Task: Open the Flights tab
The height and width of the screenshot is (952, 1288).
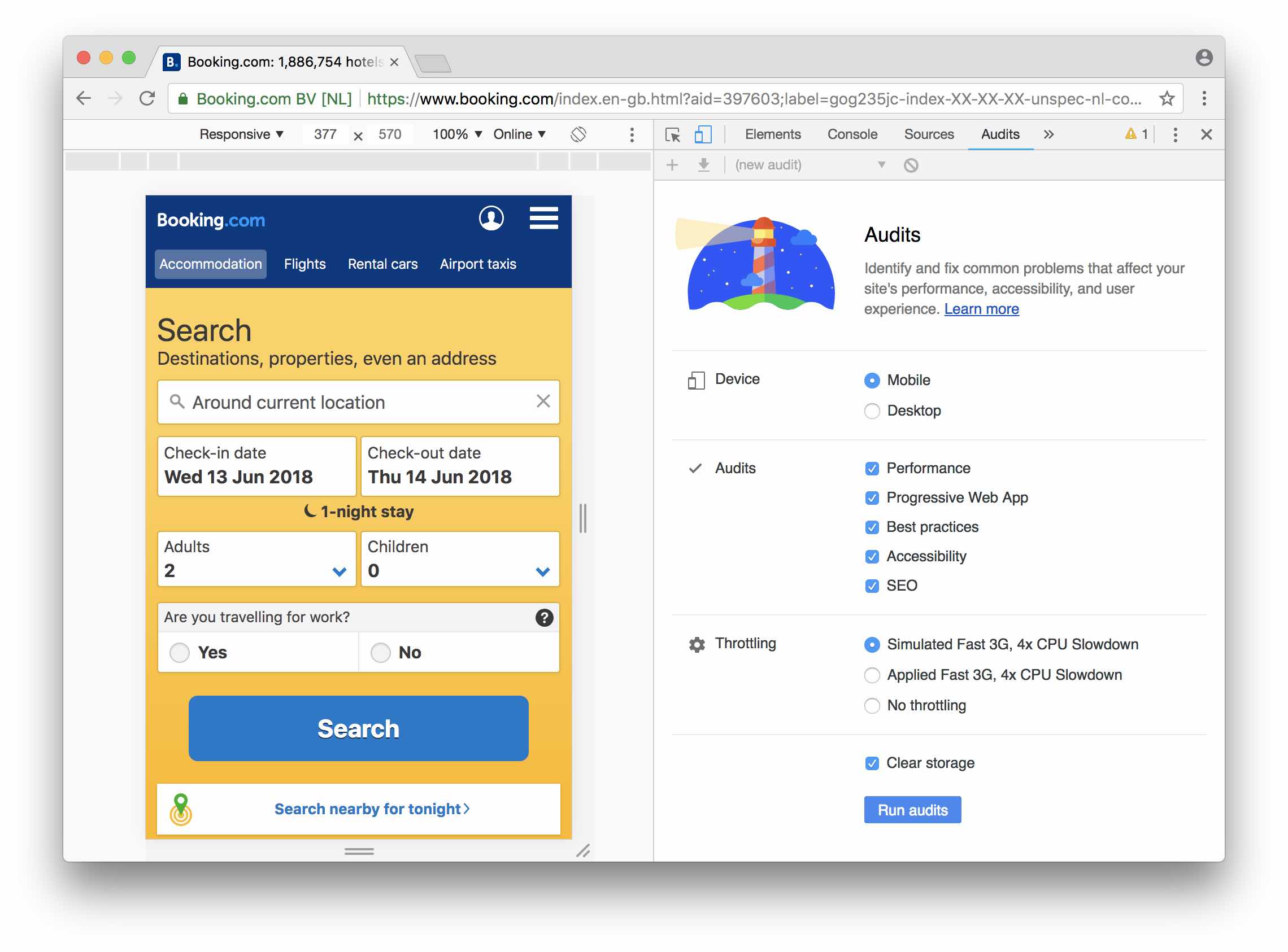Action: [304, 264]
